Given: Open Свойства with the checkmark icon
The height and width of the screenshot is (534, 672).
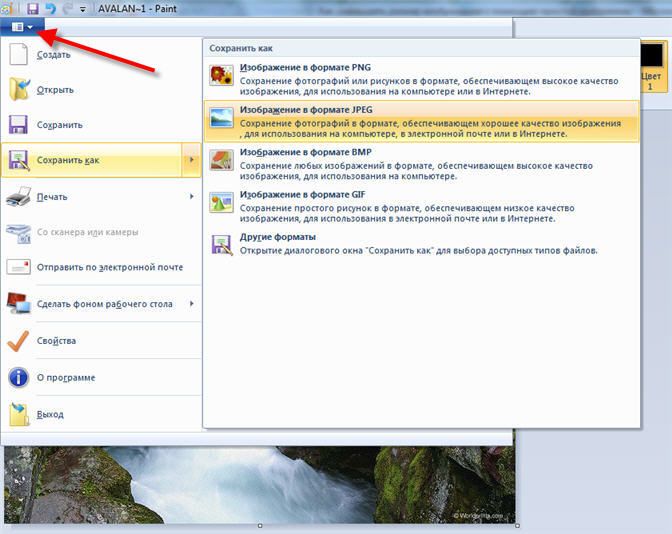Looking at the screenshot, I should click(x=101, y=341).
